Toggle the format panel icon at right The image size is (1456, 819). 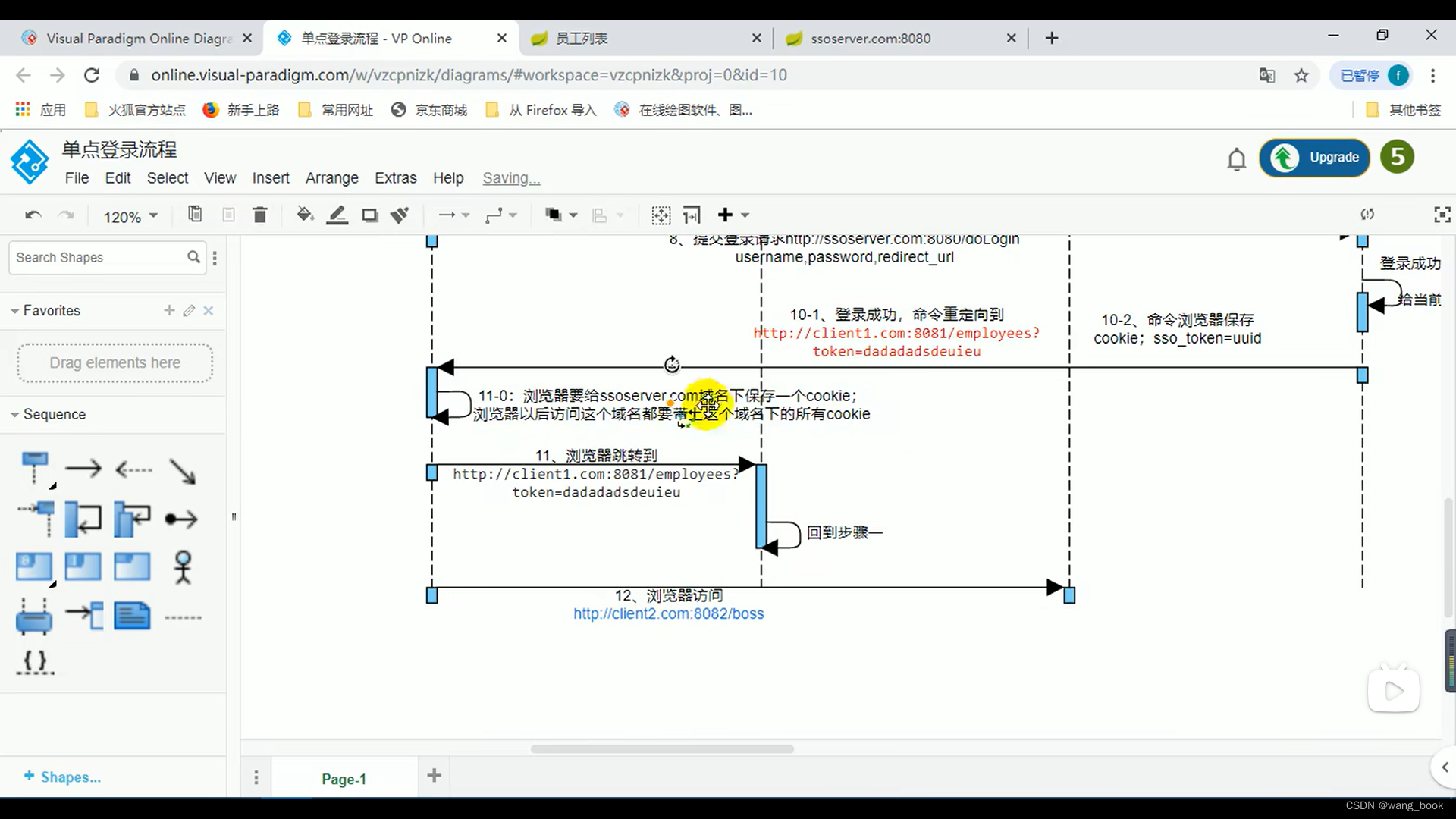click(x=1367, y=215)
